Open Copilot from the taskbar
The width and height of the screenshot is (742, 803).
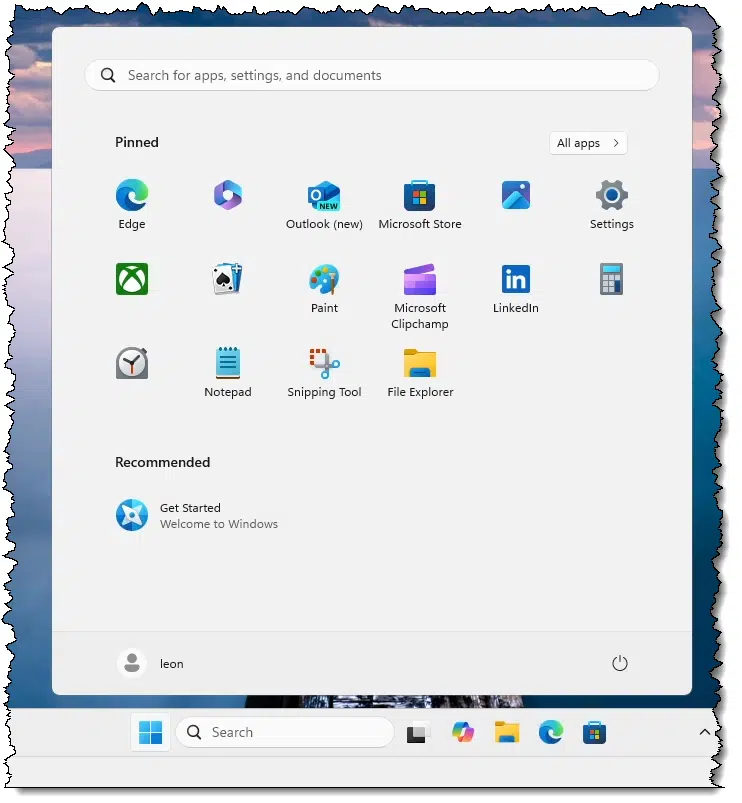coord(462,732)
